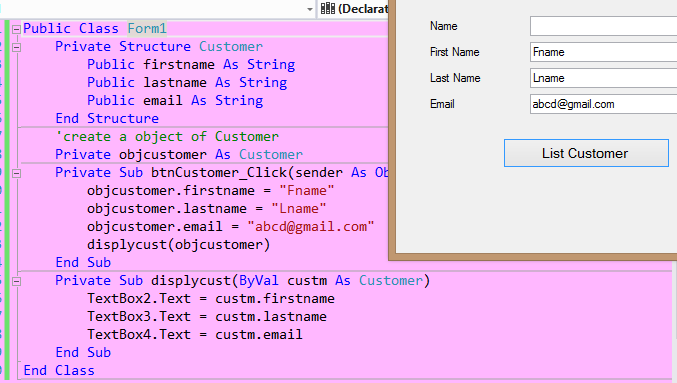
Task: Click the ByVal keyword in displycust signature
Action: 259,281
